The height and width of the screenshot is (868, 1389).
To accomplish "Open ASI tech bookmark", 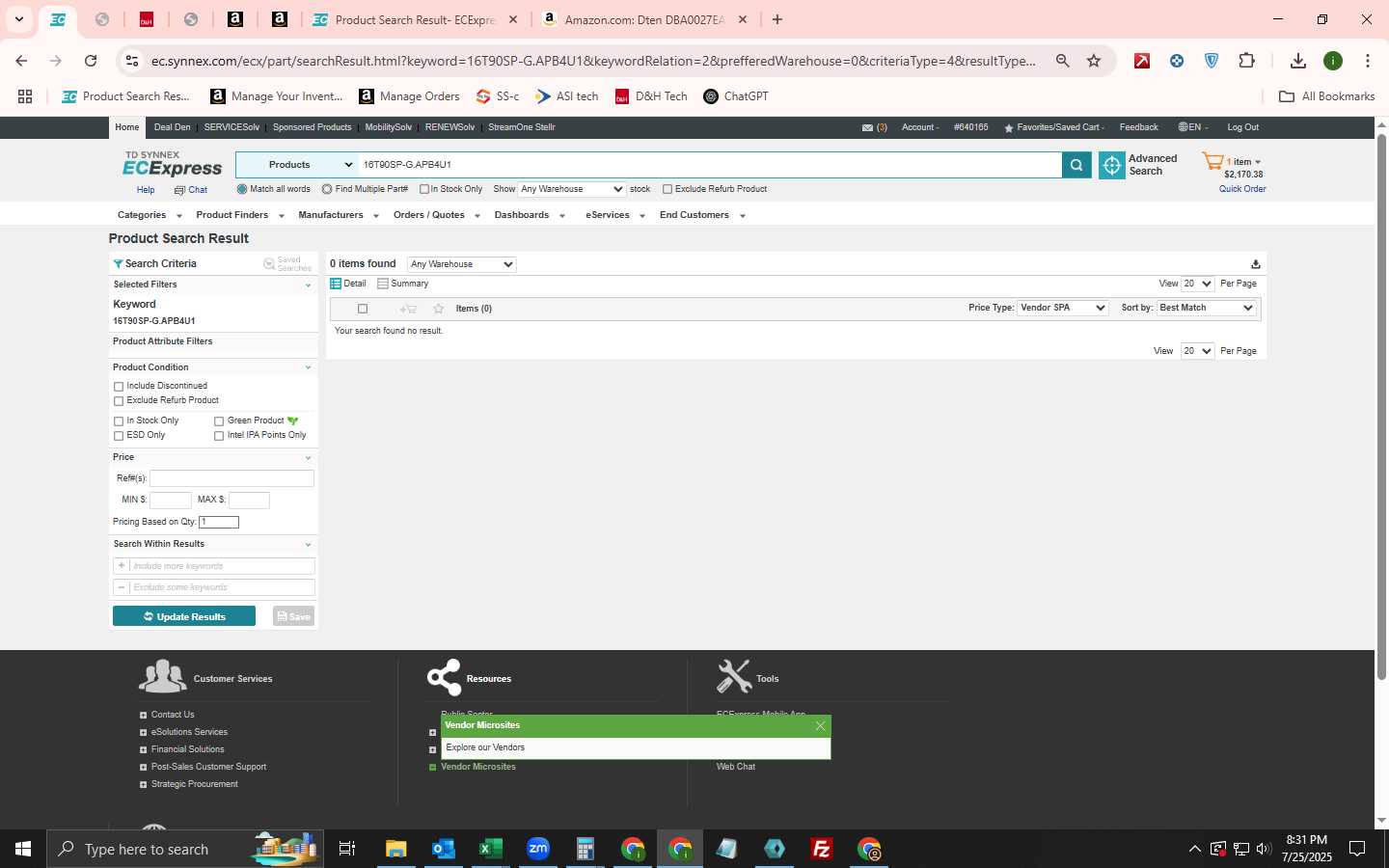I will 567,96.
